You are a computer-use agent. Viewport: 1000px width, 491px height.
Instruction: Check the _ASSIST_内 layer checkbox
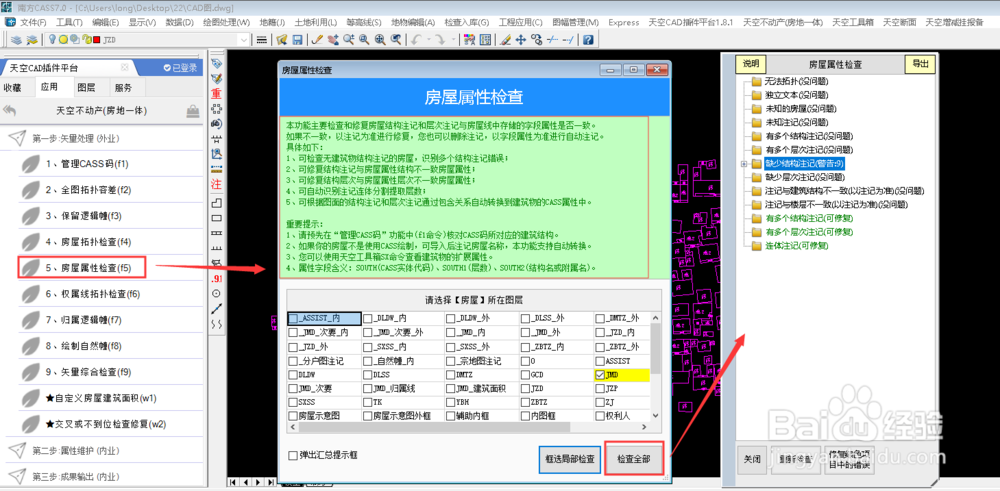click(293, 318)
